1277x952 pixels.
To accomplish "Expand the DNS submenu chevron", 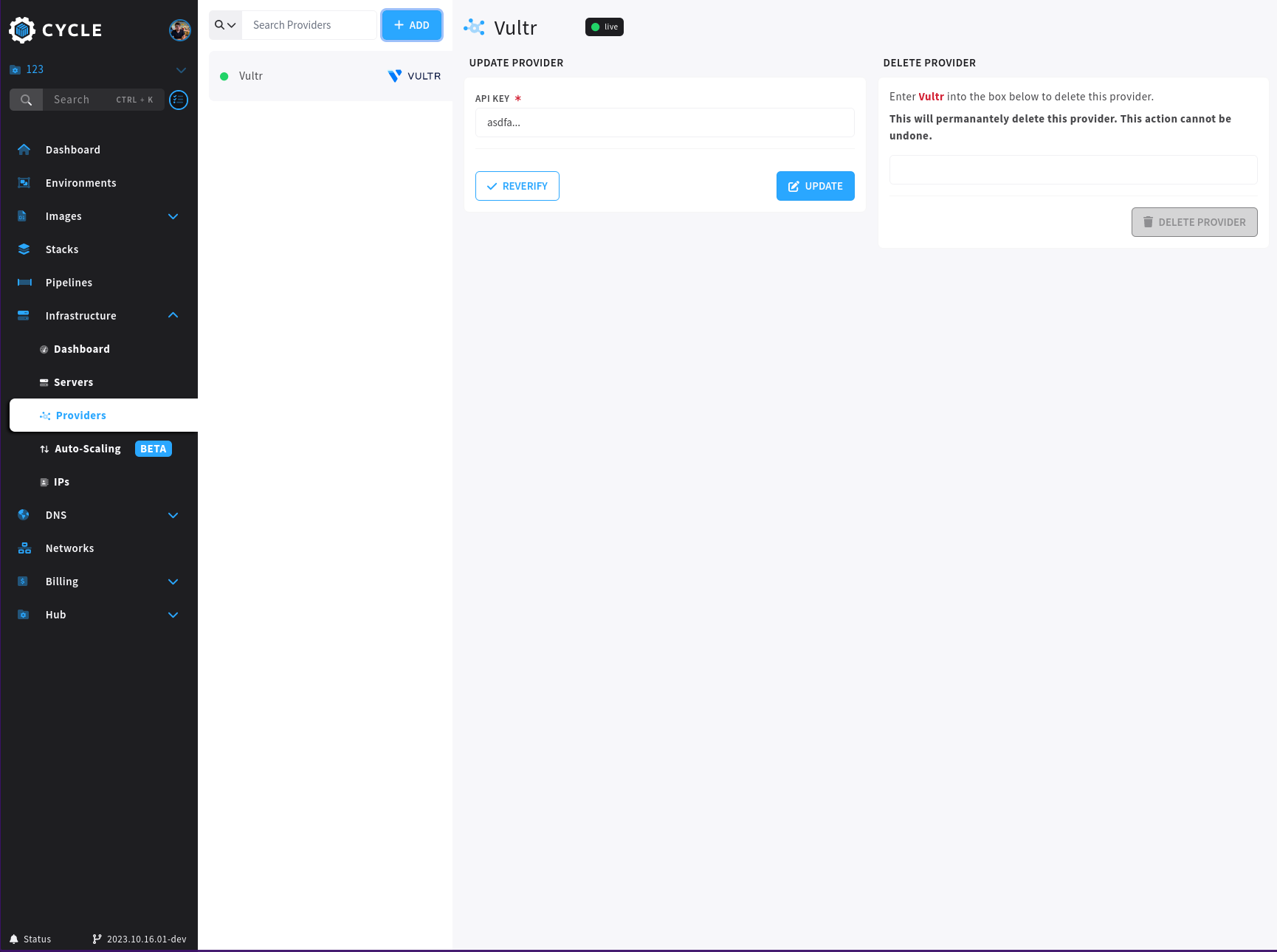I will (173, 515).
